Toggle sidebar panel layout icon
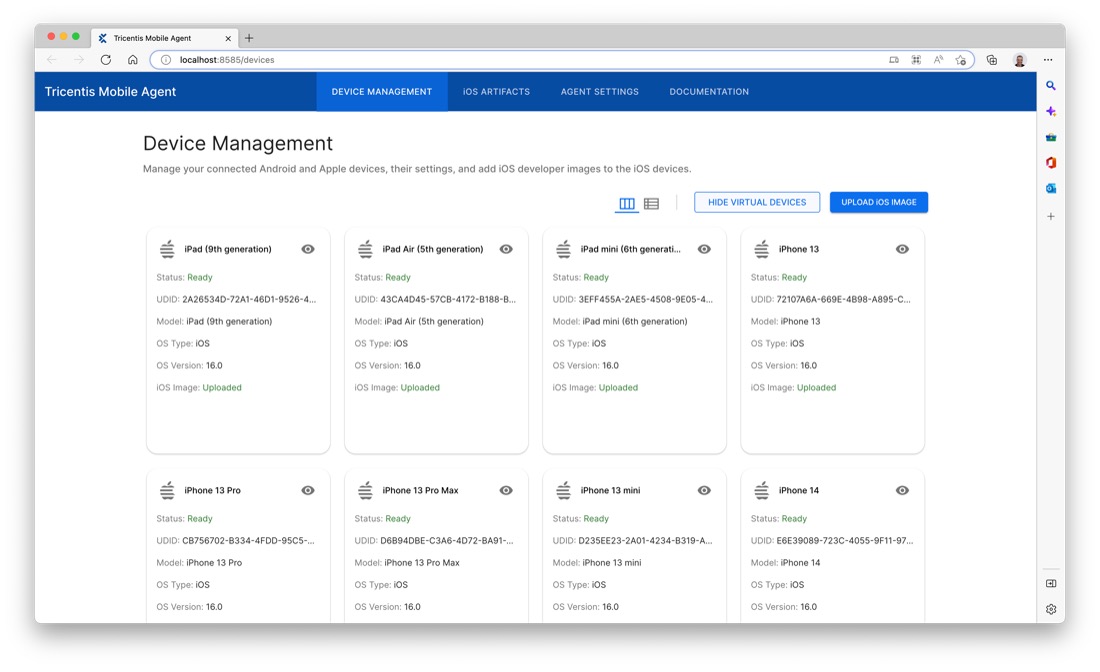1100x672 pixels. (1051, 584)
